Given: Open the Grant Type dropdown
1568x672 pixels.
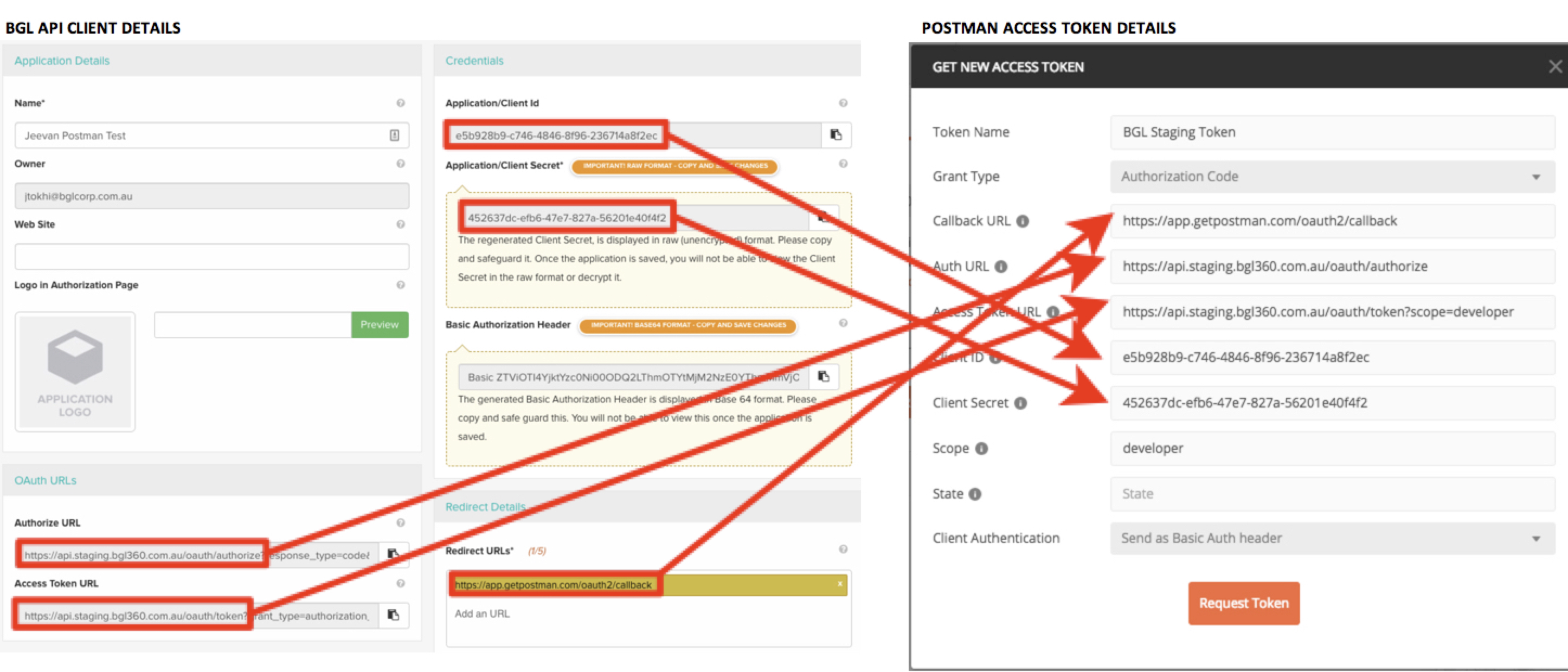Looking at the screenshot, I should (x=1333, y=176).
